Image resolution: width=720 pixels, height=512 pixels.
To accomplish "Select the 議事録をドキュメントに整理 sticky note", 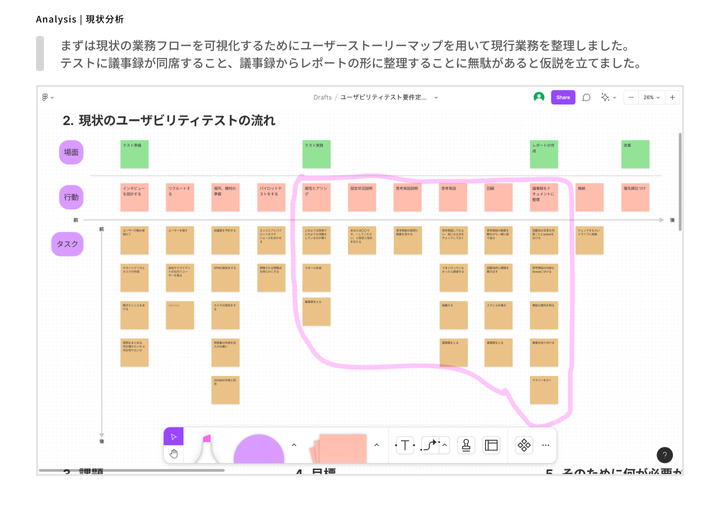I will click(544, 197).
